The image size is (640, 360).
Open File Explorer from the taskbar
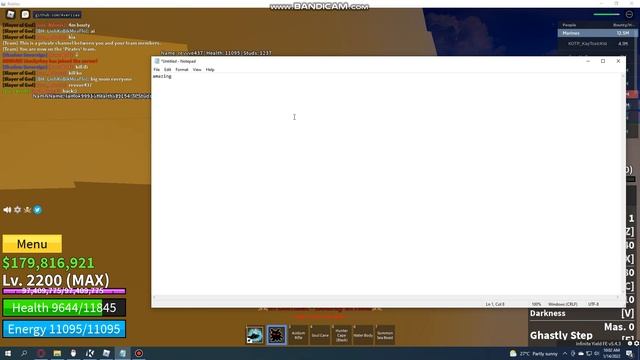tap(57, 353)
